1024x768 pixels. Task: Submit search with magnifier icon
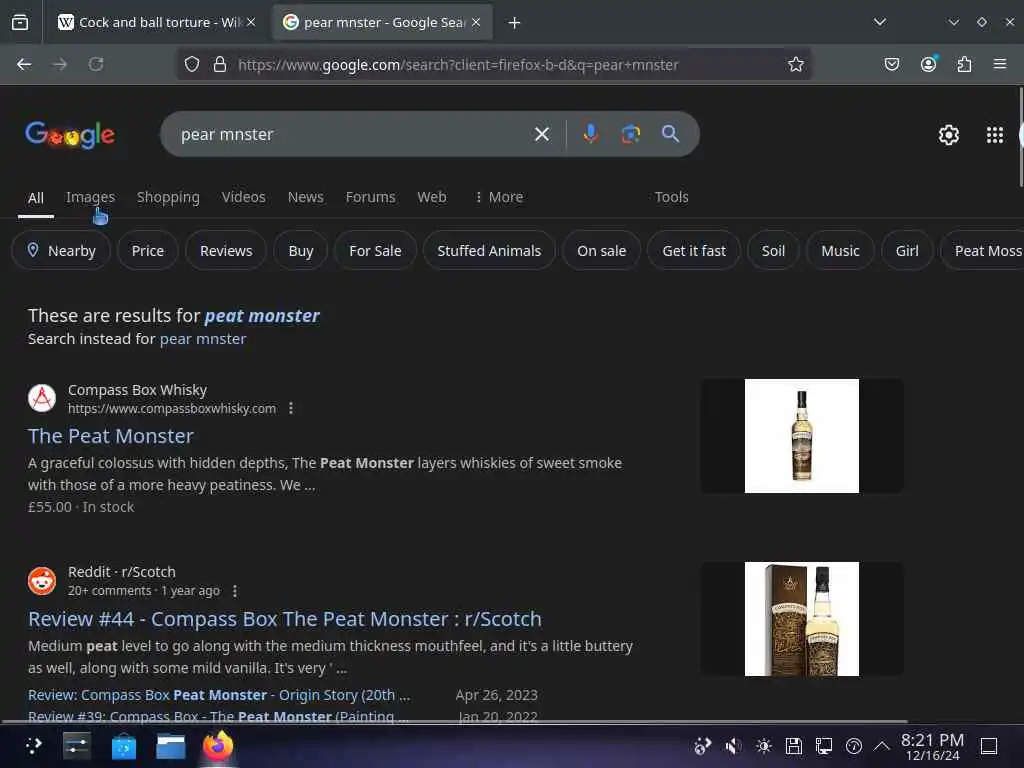coord(671,134)
